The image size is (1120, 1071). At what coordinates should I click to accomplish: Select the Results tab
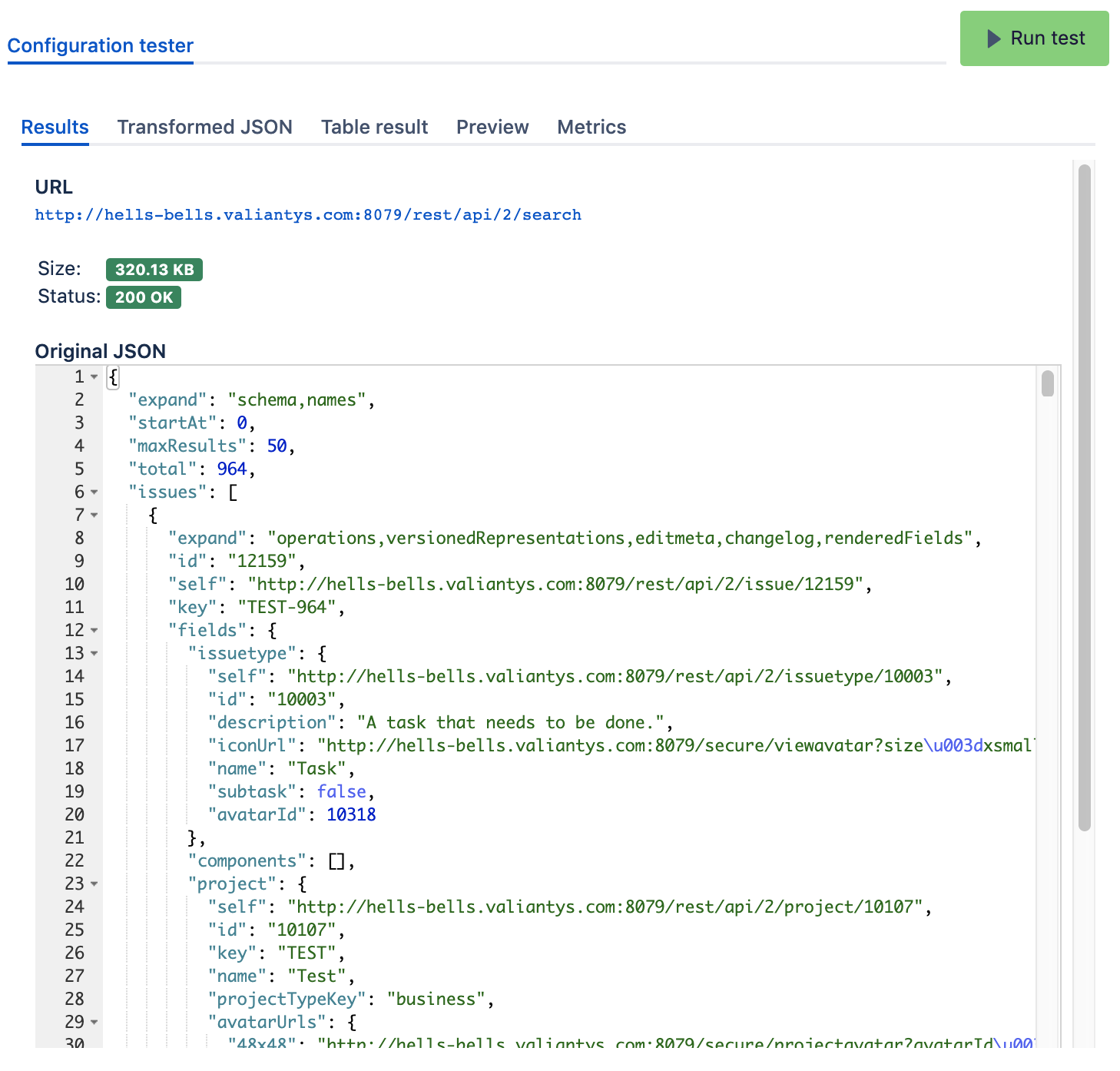[x=55, y=127]
